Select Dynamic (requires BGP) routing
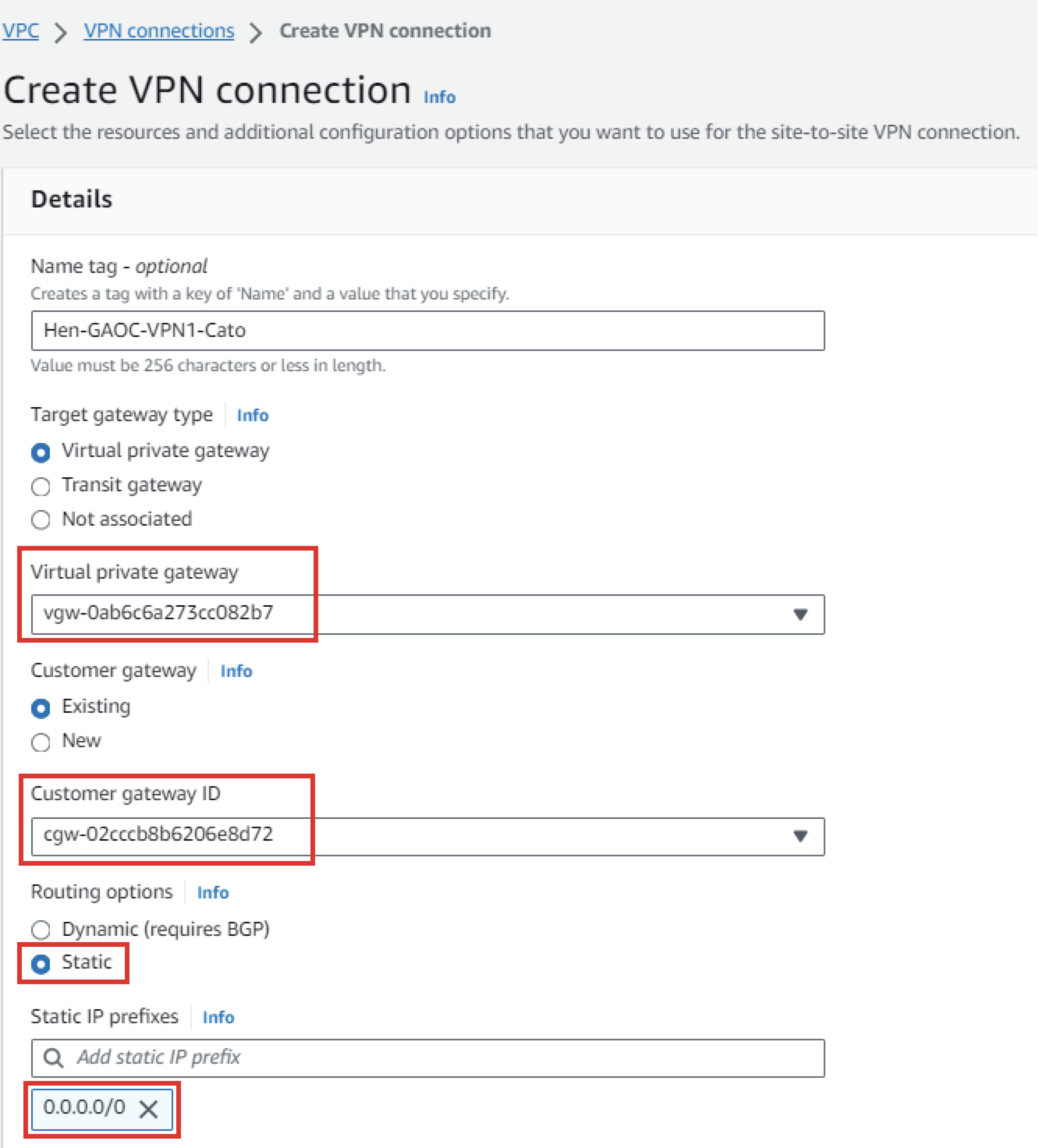 pos(41,930)
